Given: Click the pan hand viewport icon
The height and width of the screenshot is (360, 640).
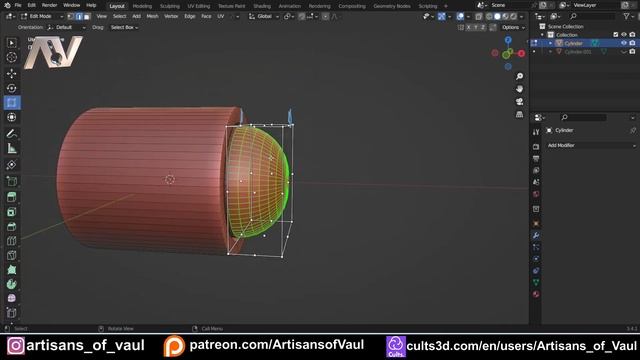Looking at the screenshot, I should pos(519,89).
